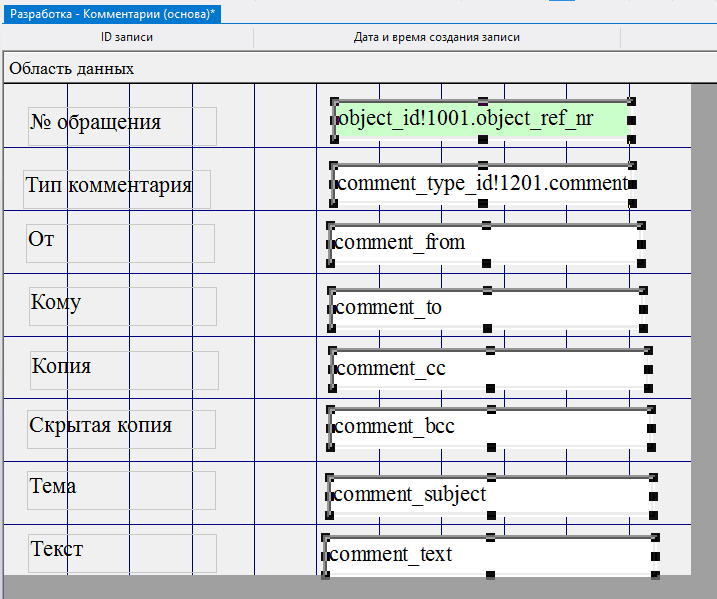Click the comment_type_id!1201.comment field
This screenshot has width=717, height=599.
(481, 184)
